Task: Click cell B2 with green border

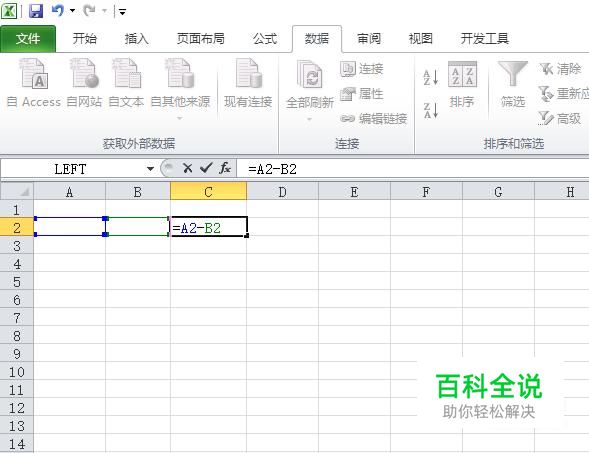Action: [138, 227]
